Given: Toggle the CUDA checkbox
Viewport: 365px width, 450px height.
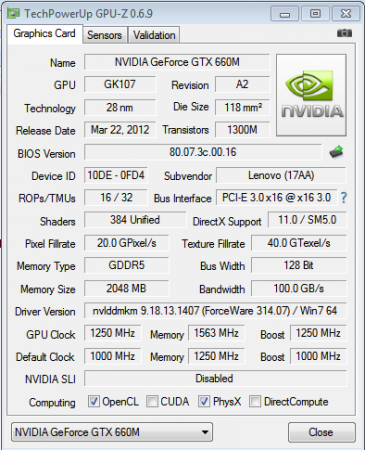Looking at the screenshot, I should point(152,401).
